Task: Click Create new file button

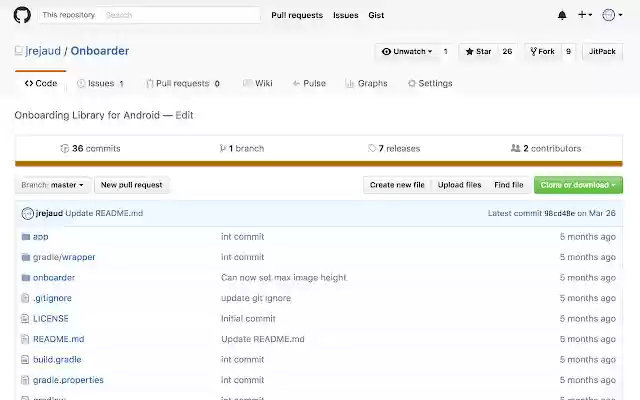Action: point(397,185)
